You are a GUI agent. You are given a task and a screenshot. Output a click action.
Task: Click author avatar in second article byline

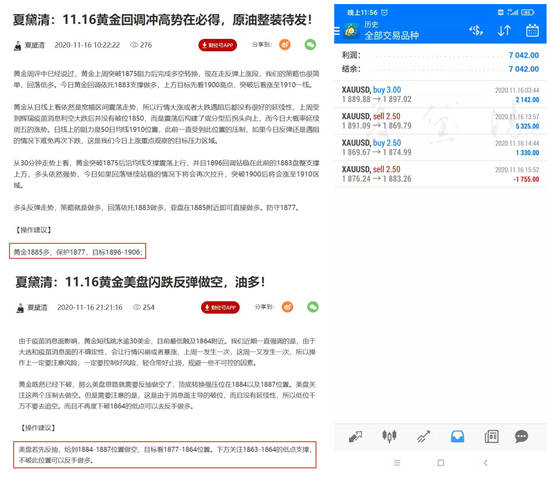coord(20,308)
